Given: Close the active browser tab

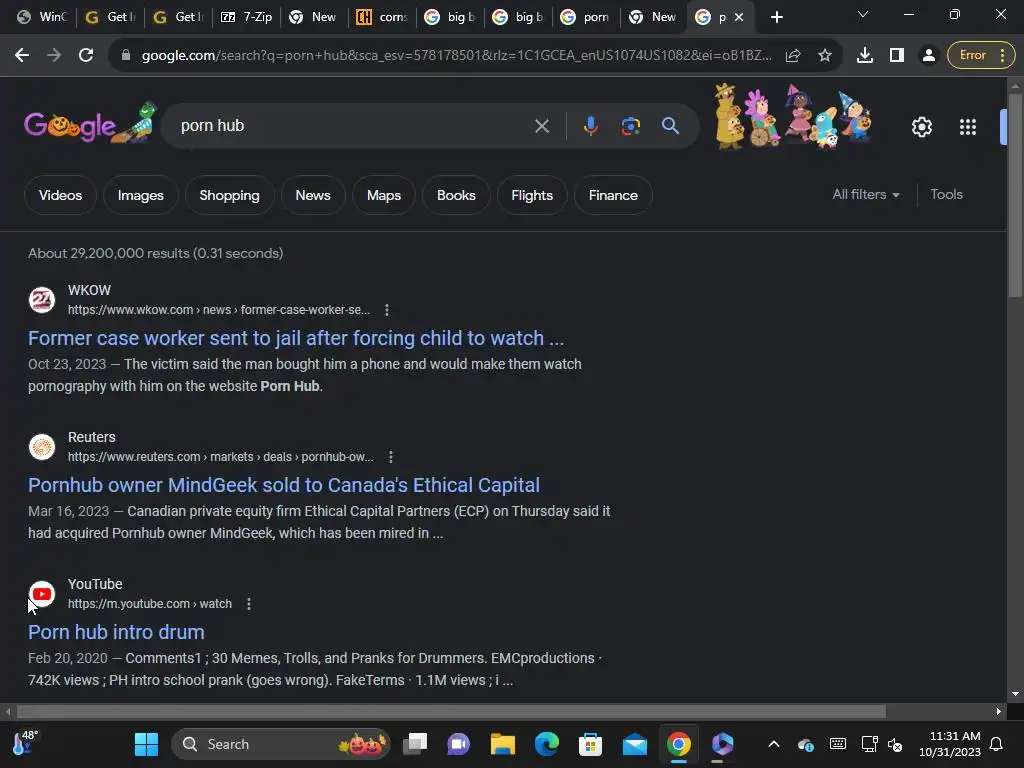Looking at the screenshot, I should pos(739,17).
